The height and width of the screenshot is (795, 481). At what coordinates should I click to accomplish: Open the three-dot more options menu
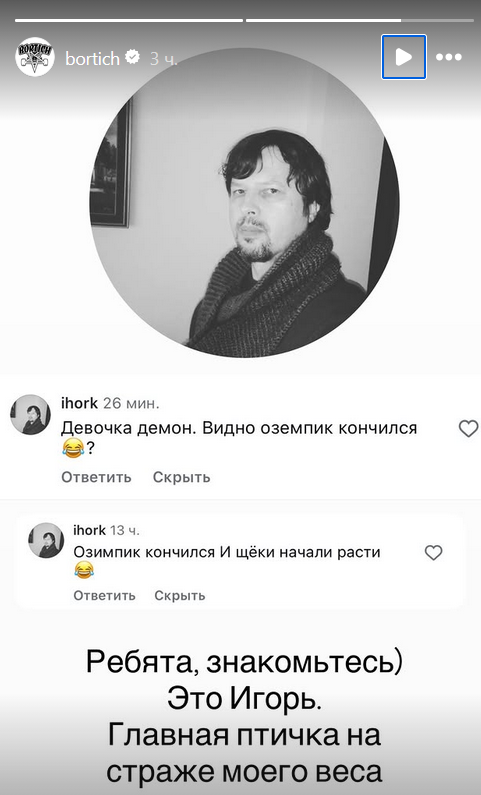pos(449,57)
